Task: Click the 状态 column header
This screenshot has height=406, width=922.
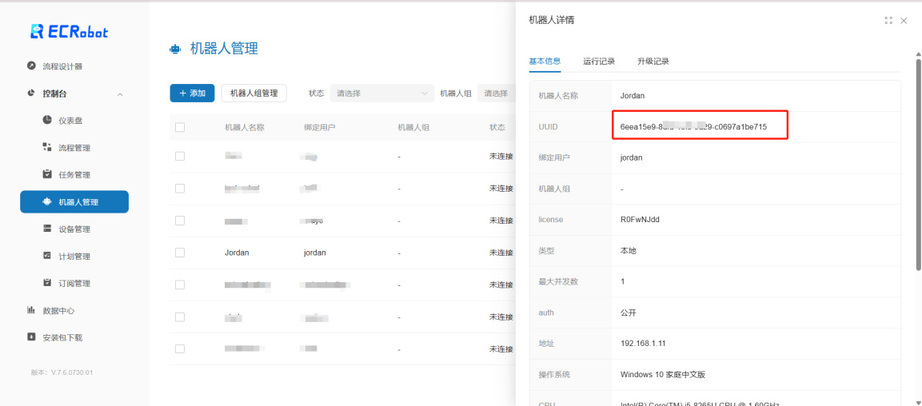Action: (x=497, y=127)
